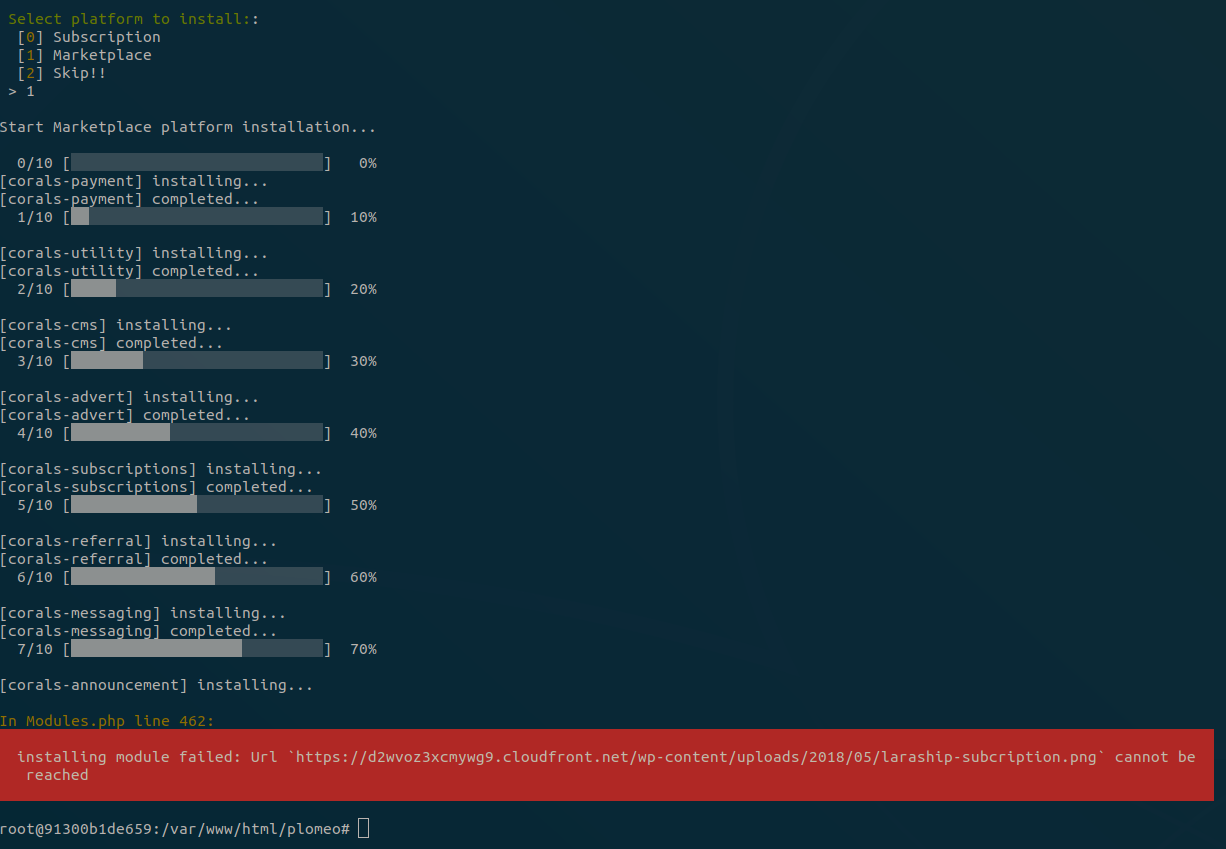Viewport: 1226px width, 849px height.
Task: Click "In Modules.php line 462:" text
Action: [x=107, y=721]
